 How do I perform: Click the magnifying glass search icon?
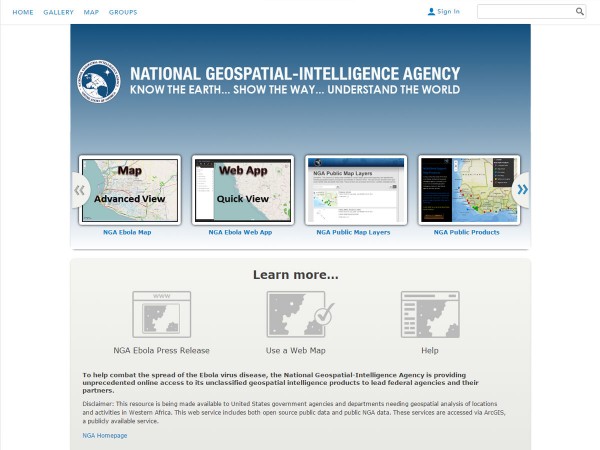point(580,11)
